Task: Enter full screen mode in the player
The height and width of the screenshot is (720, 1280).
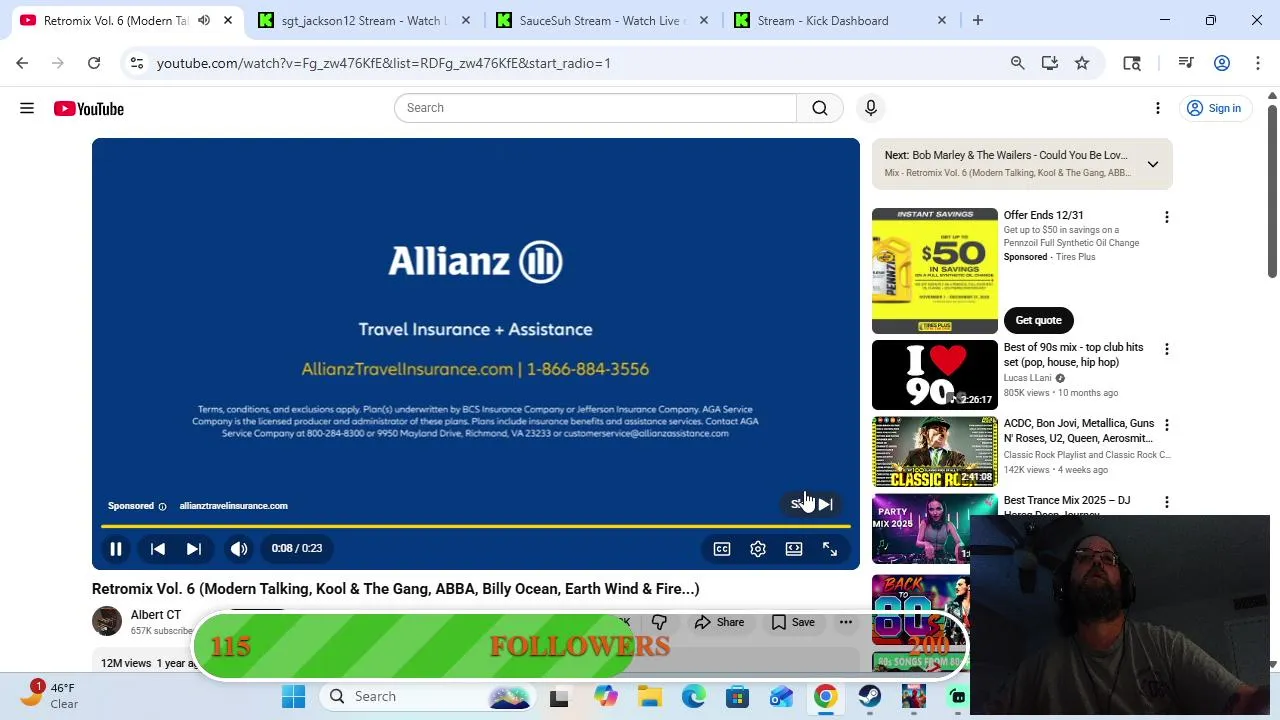Action: [x=830, y=548]
